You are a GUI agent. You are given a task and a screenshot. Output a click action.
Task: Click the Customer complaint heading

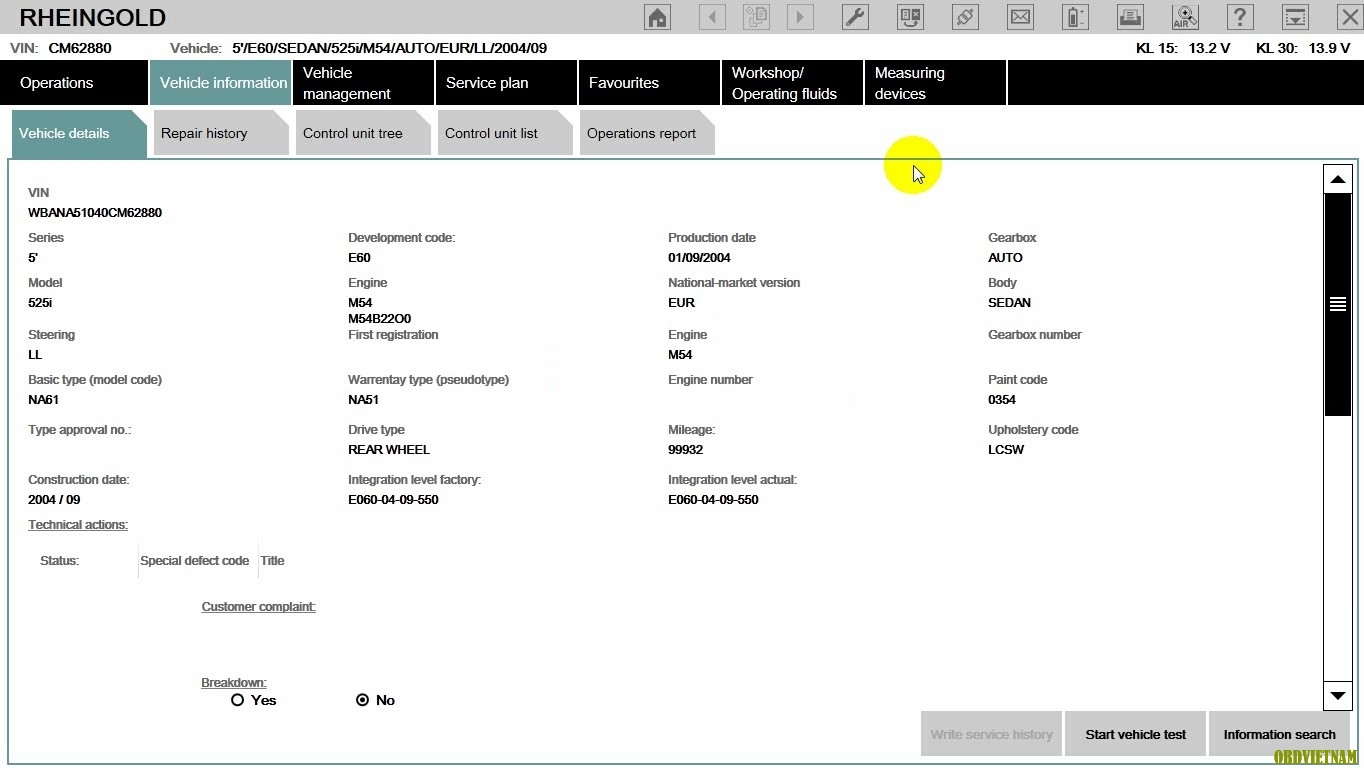click(x=259, y=607)
